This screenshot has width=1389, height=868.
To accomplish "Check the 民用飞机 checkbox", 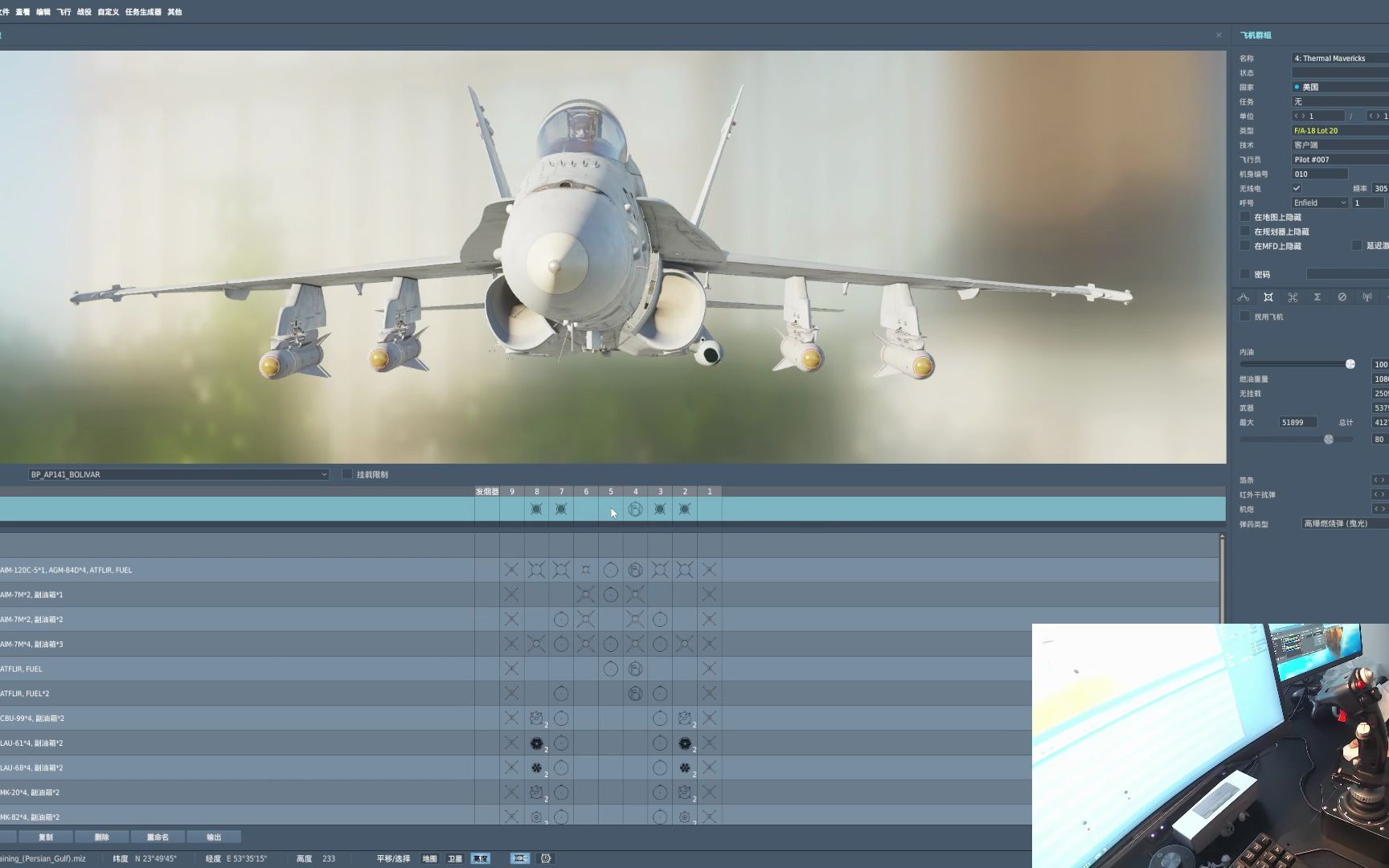I will tap(1245, 316).
